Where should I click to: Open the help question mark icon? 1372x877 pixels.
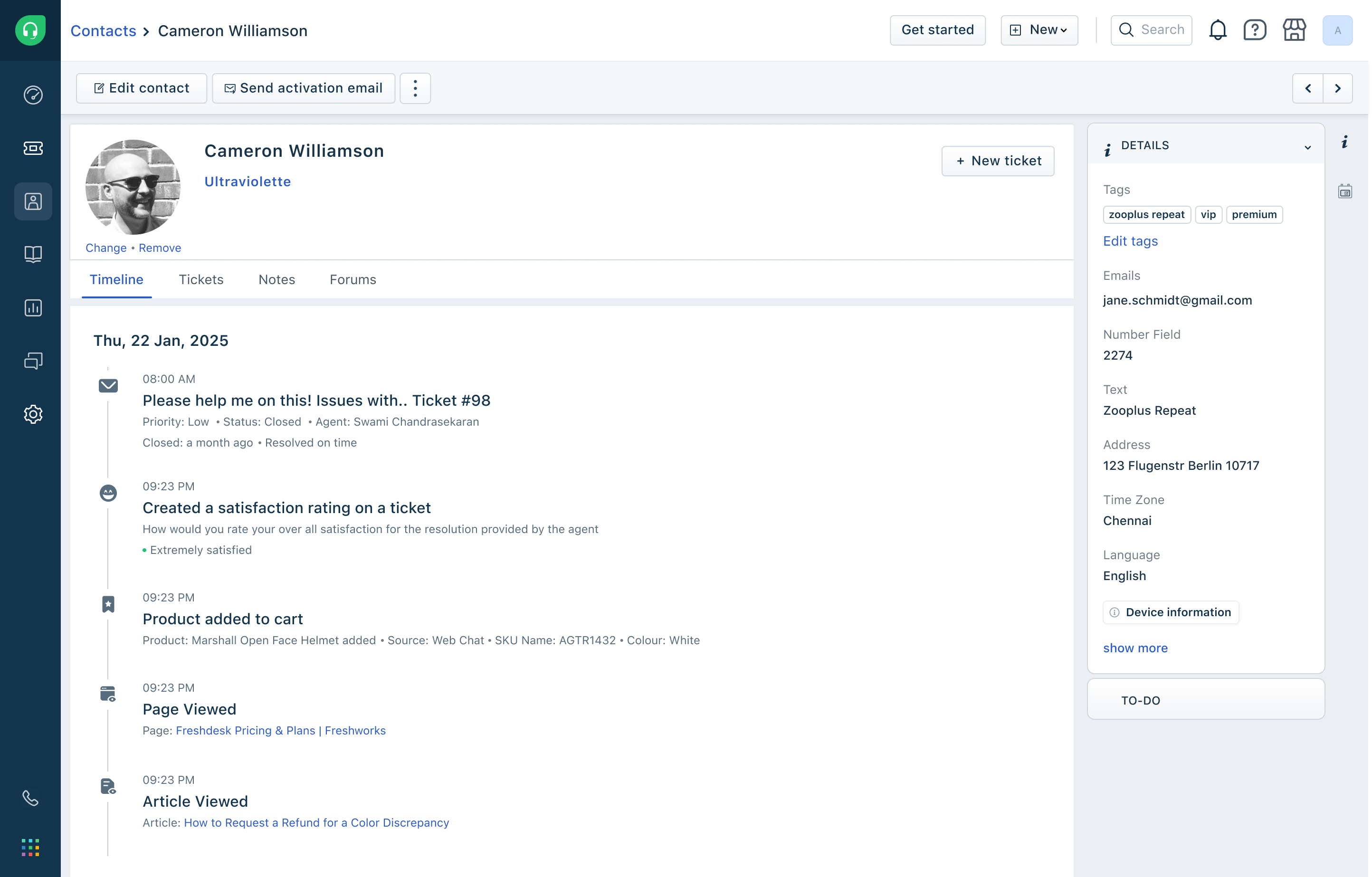tap(1255, 30)
